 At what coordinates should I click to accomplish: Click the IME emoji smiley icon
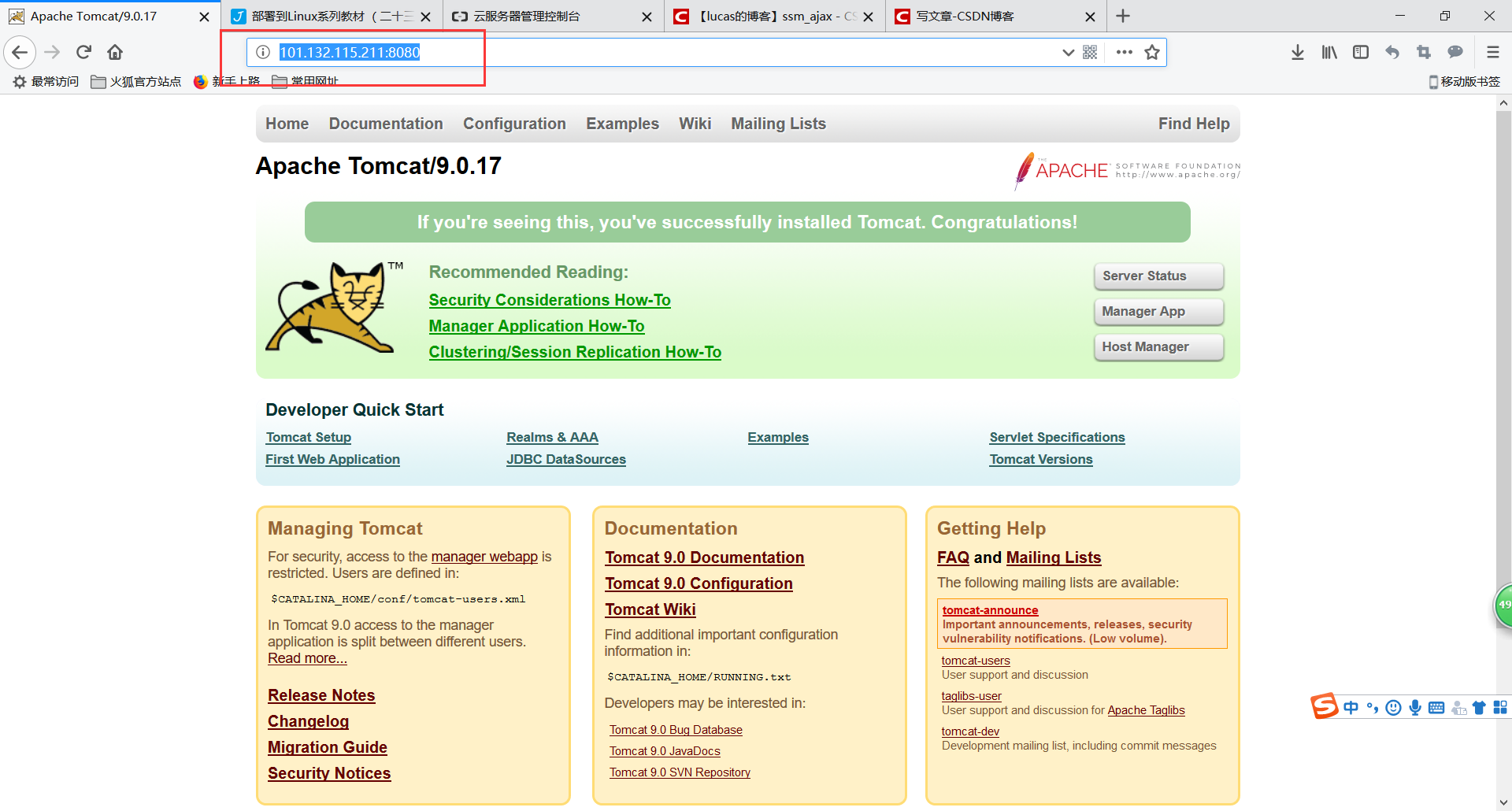pos(1393,707)
